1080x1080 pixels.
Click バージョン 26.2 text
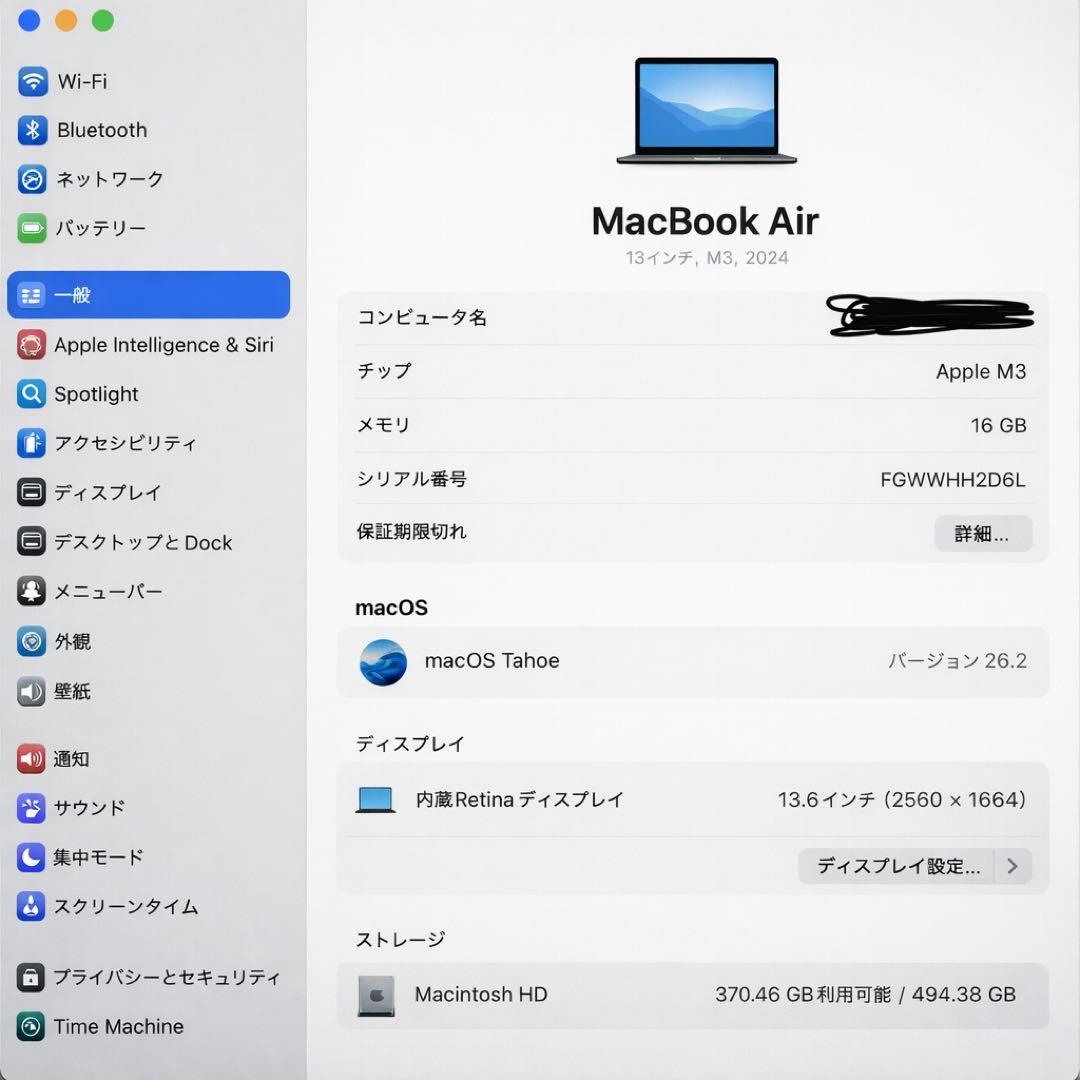(x=957, y=661)
